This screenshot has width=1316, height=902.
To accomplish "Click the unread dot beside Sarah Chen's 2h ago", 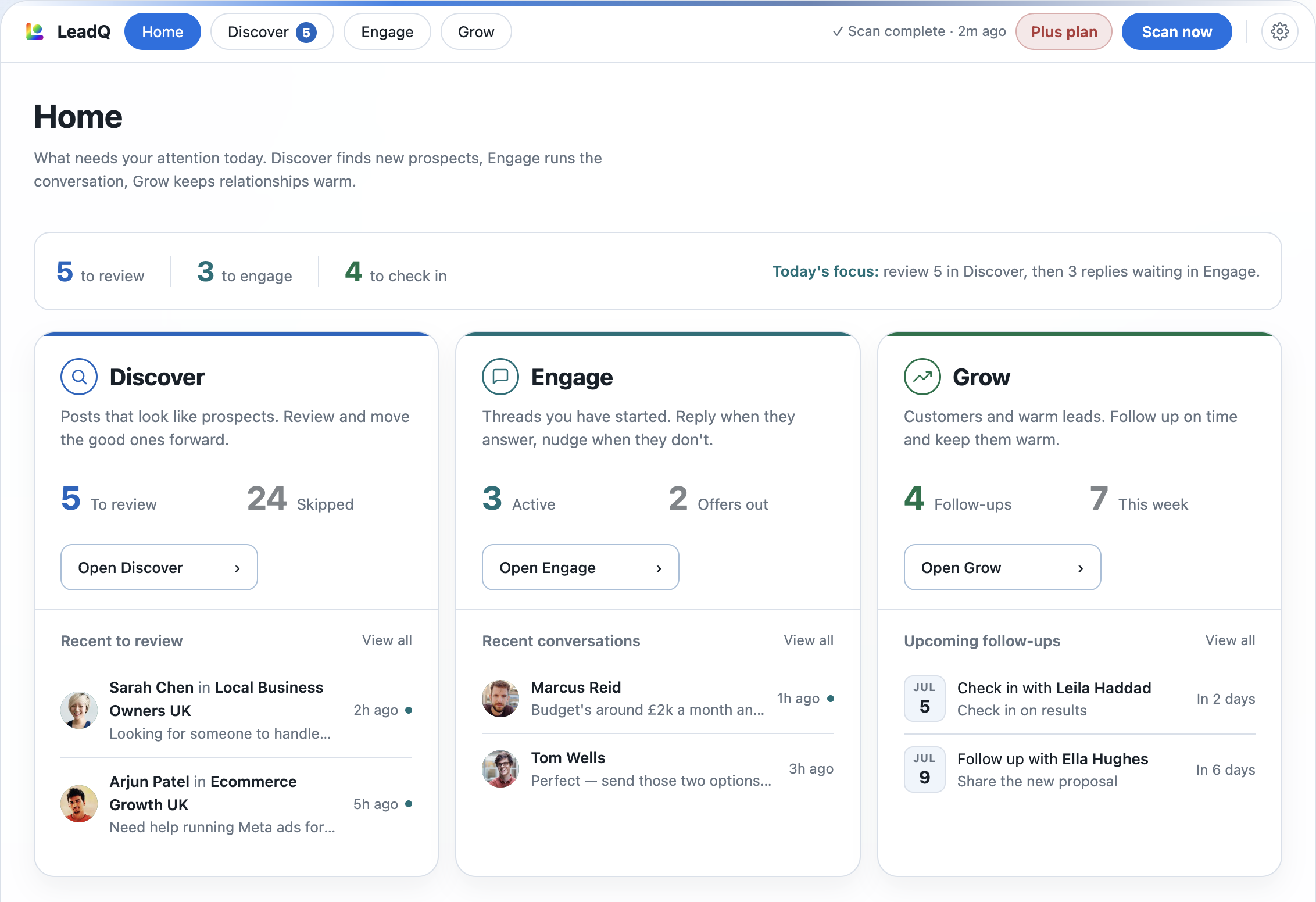I will (409, 710).
